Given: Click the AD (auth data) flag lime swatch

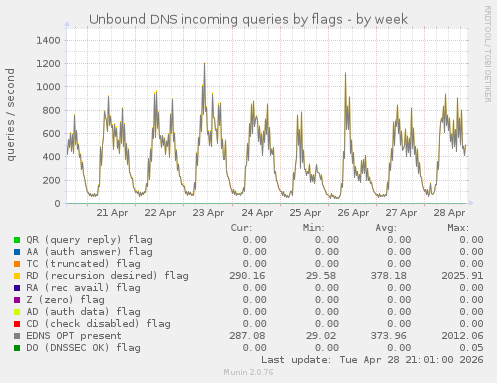Looking at the screenshot, I should tap(17, 312).
